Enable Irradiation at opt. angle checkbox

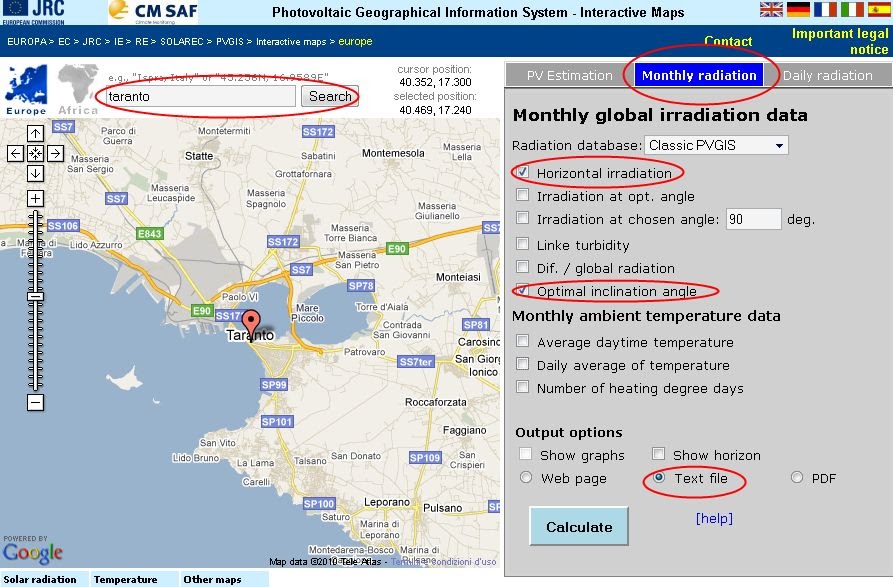point(522,195)
